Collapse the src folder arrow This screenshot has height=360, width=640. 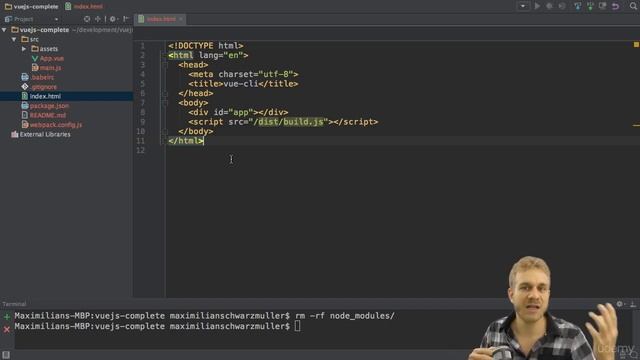click(14, 39)
